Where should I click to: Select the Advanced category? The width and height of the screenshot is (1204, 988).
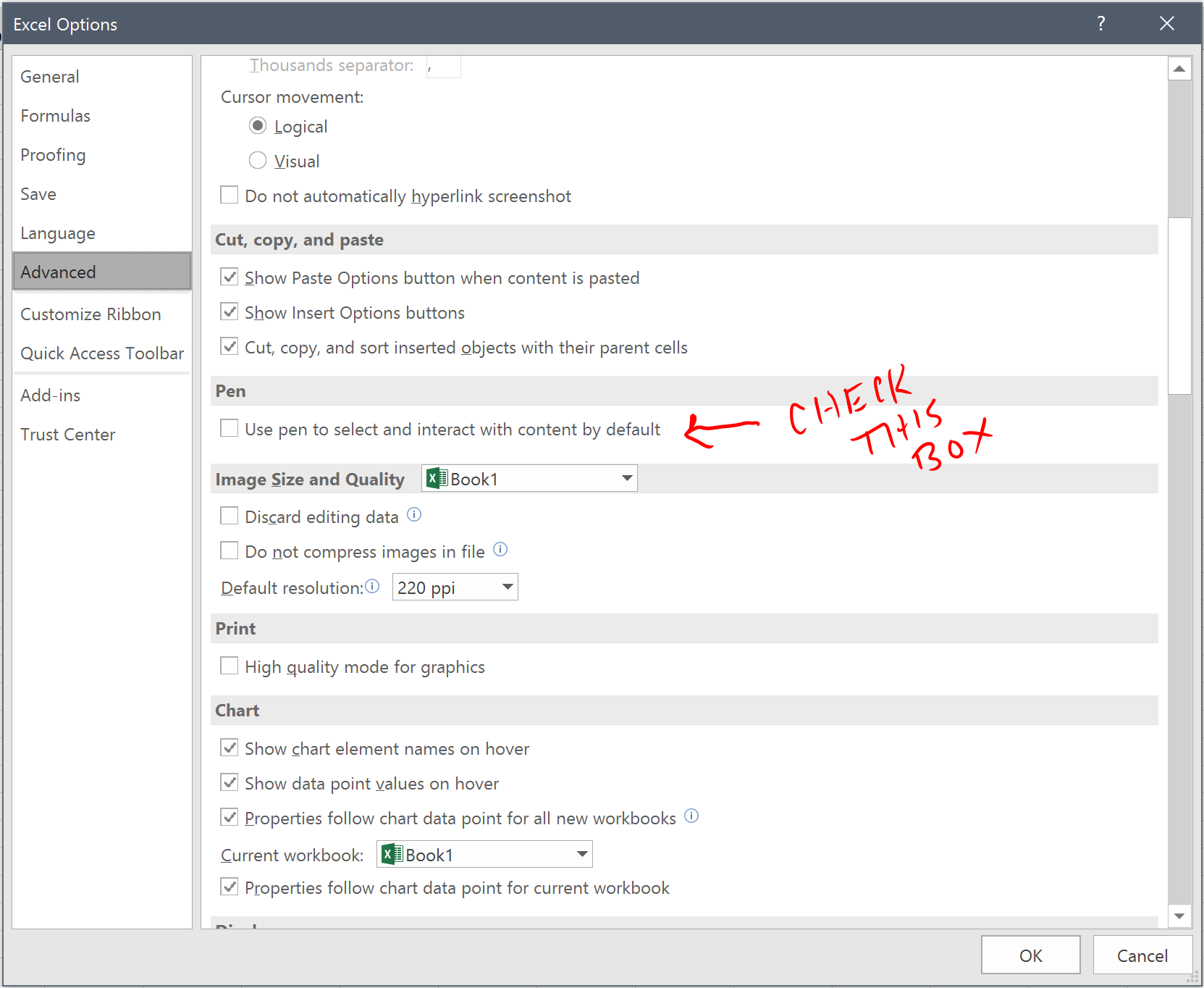(101, 272)
